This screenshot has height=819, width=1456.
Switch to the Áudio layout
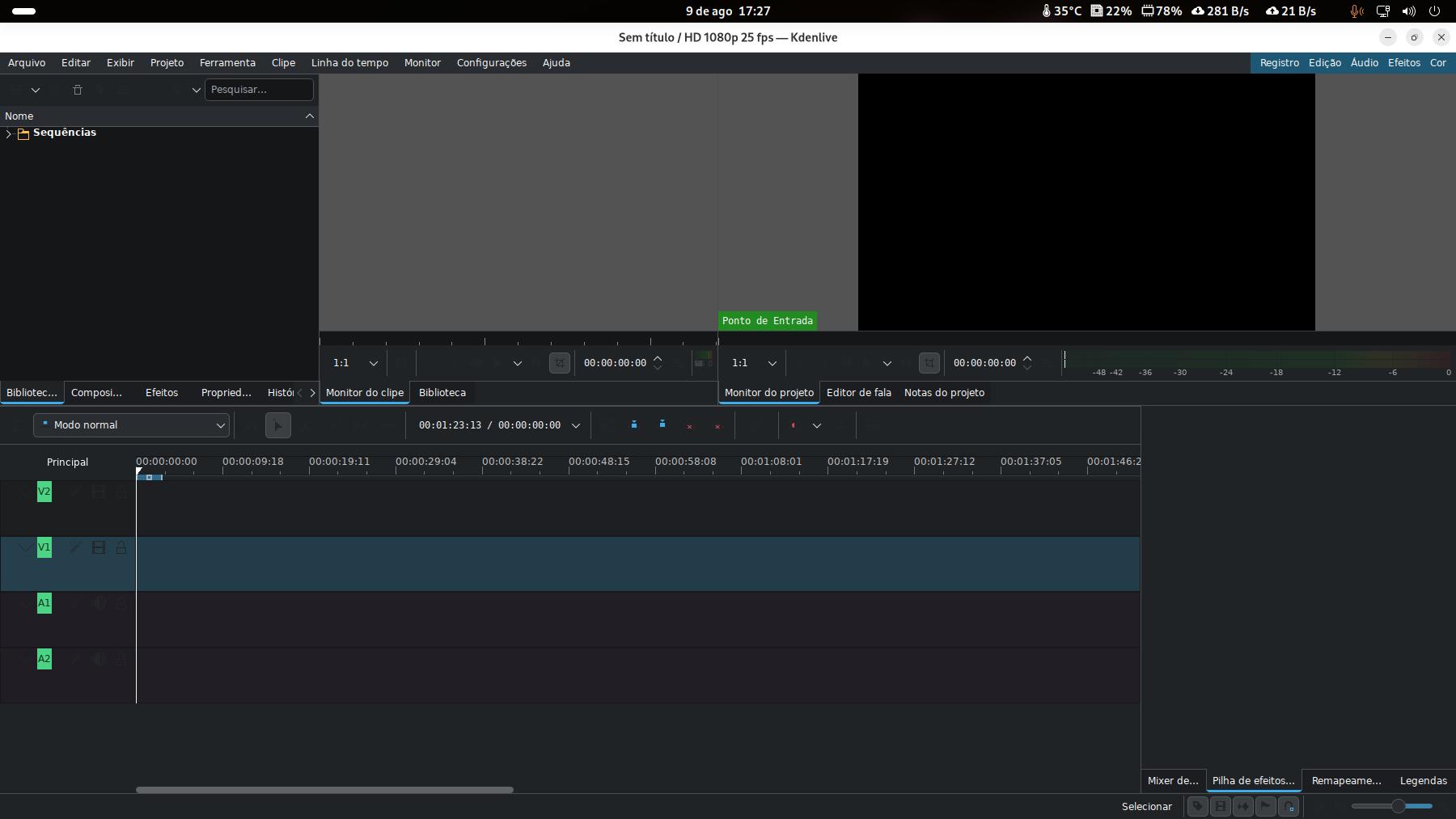pos(1365,62)
